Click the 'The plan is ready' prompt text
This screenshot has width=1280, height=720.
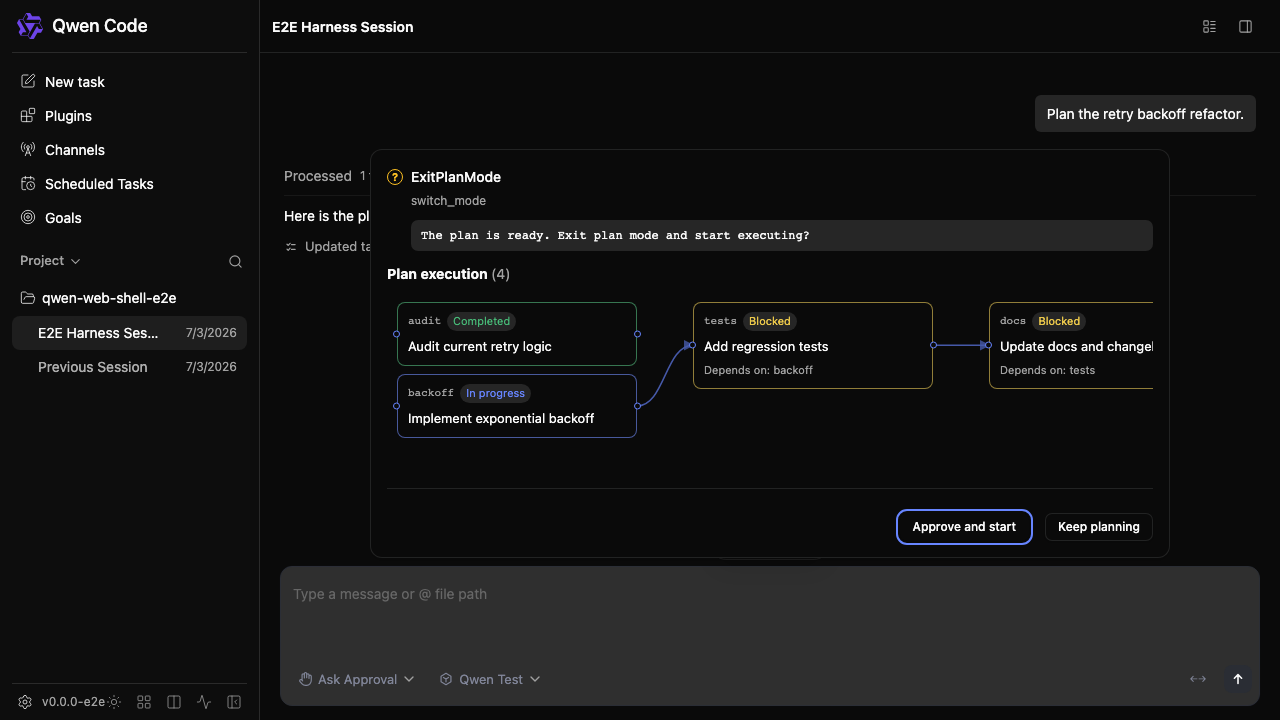pyautogui.click(x=615, y=236)
